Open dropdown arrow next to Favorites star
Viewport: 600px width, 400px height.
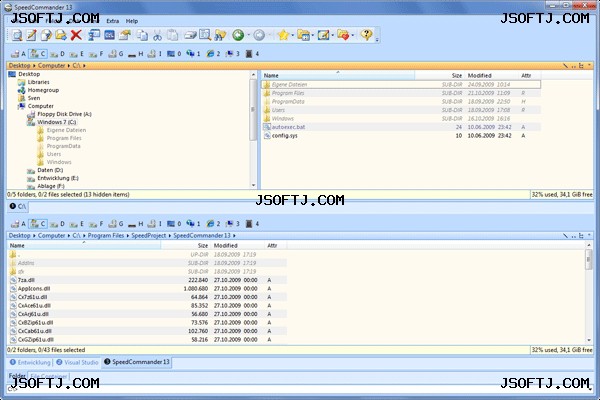[x=293, y=35]
